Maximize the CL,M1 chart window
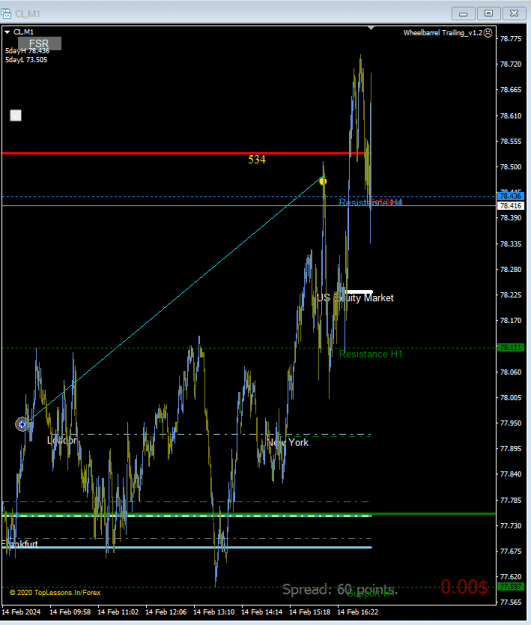The image size is (531, 625). tap(489, 14)
